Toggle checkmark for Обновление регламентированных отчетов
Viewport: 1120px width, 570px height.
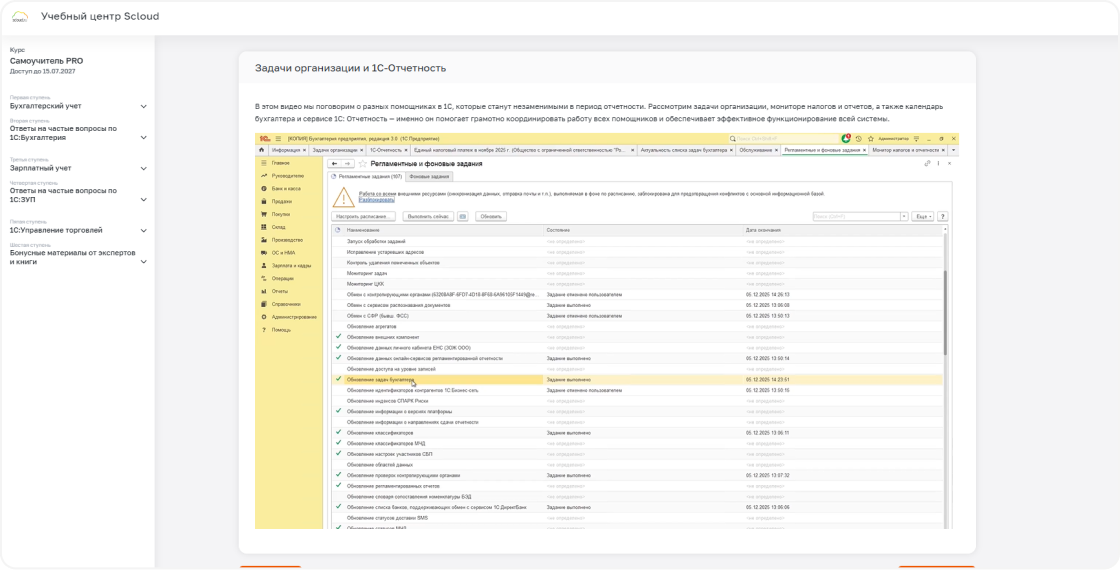tap(339, 486)
